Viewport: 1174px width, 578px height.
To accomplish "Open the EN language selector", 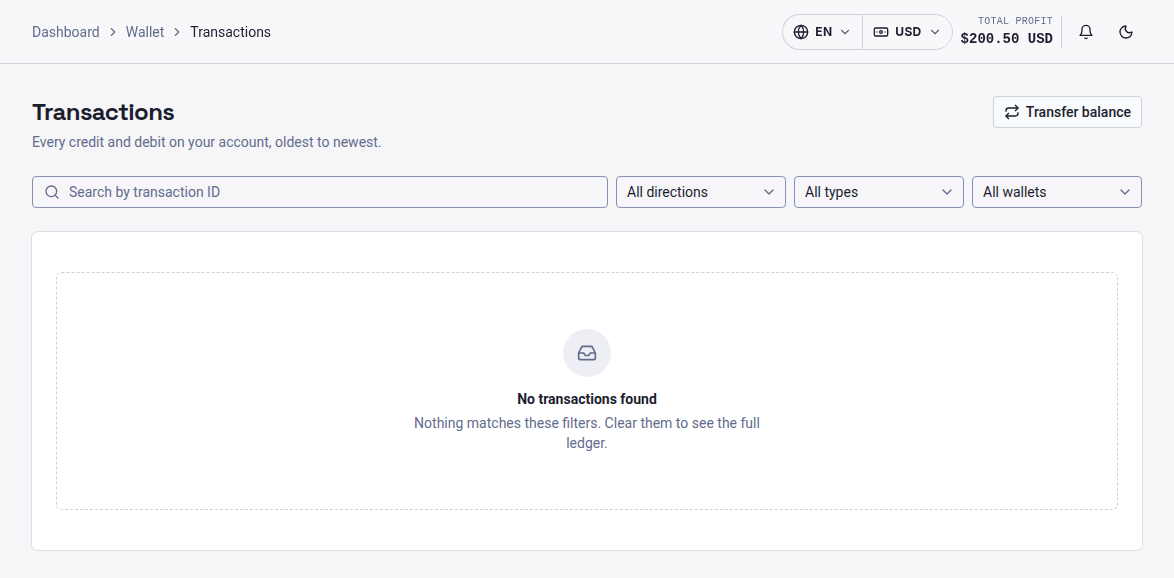I will (822, 32).
